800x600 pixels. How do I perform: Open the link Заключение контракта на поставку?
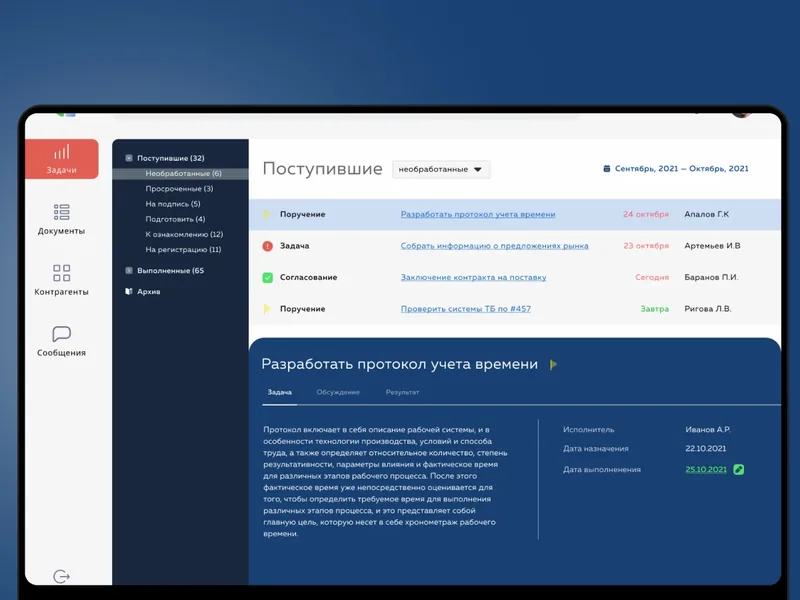(x=473, y=278)
